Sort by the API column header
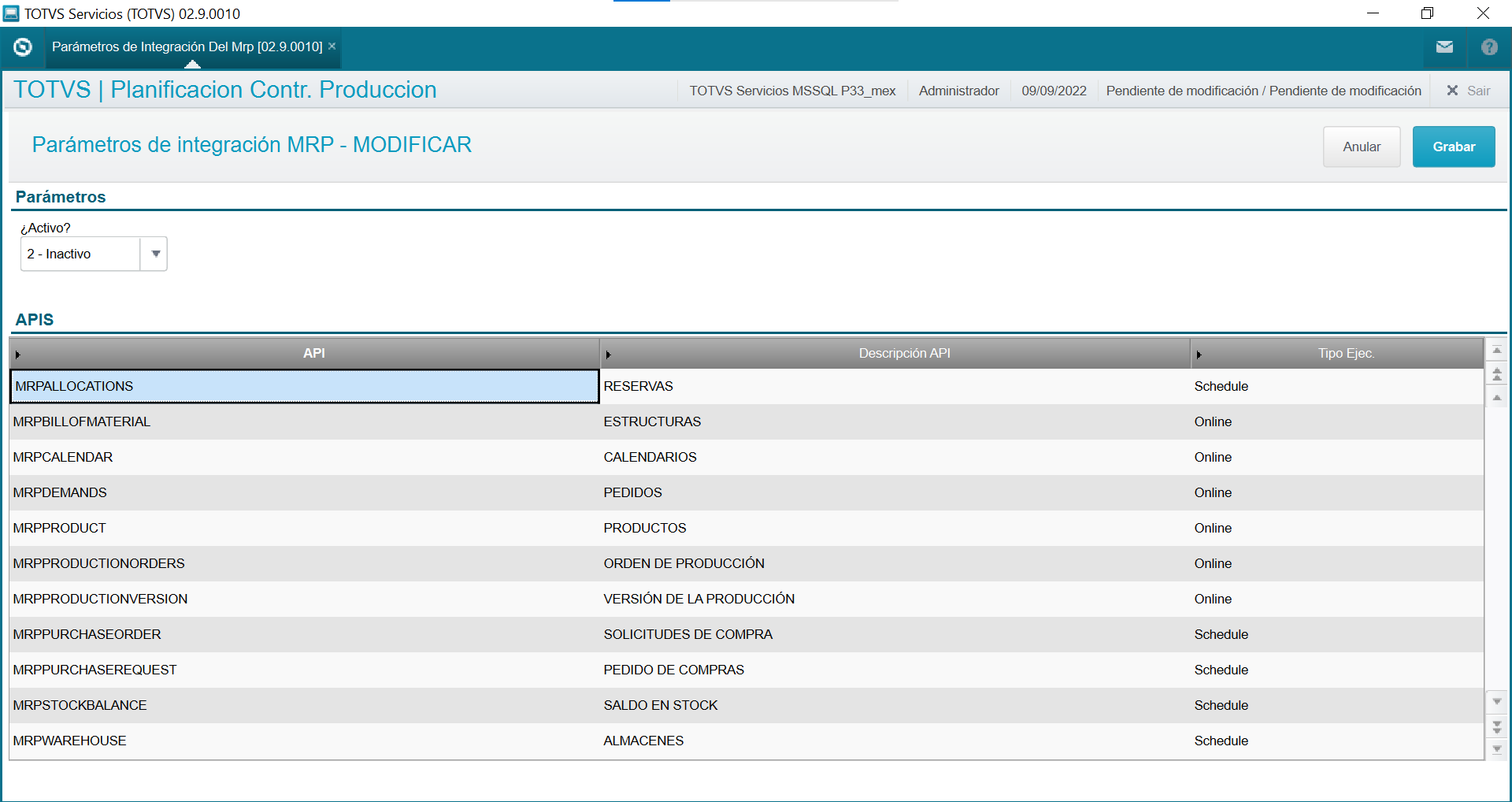 [306, 354]
